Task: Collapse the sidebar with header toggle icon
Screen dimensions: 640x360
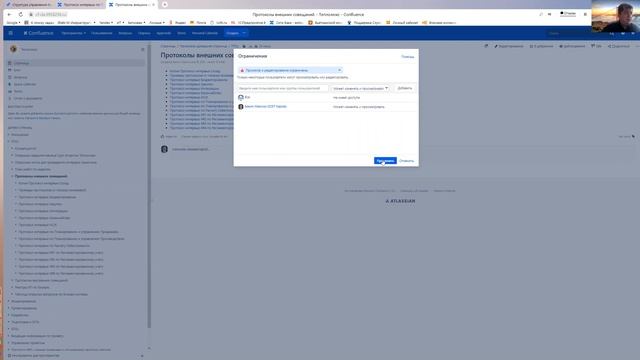Action: point(142,49)
